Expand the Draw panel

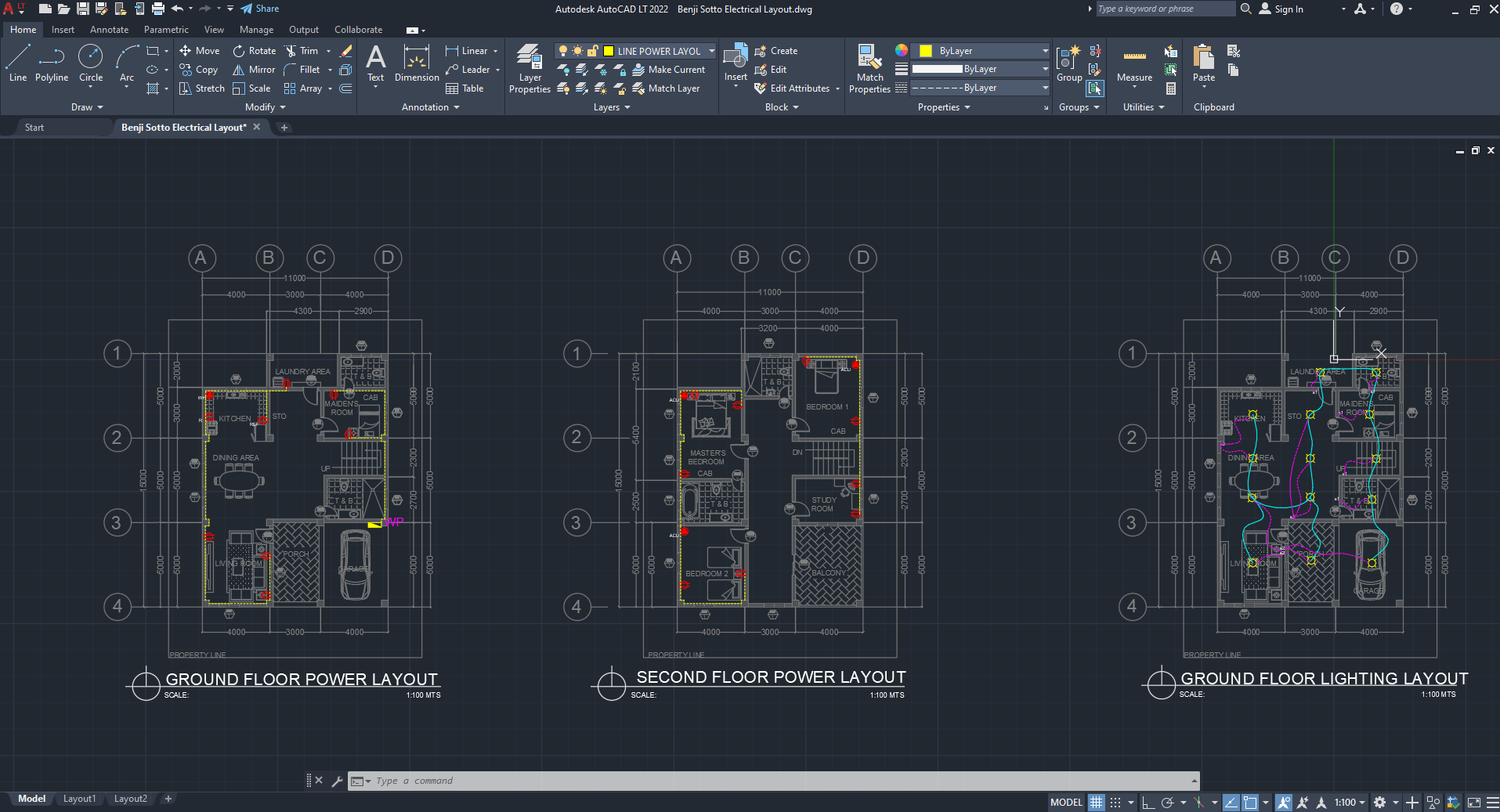coord(86,107)
